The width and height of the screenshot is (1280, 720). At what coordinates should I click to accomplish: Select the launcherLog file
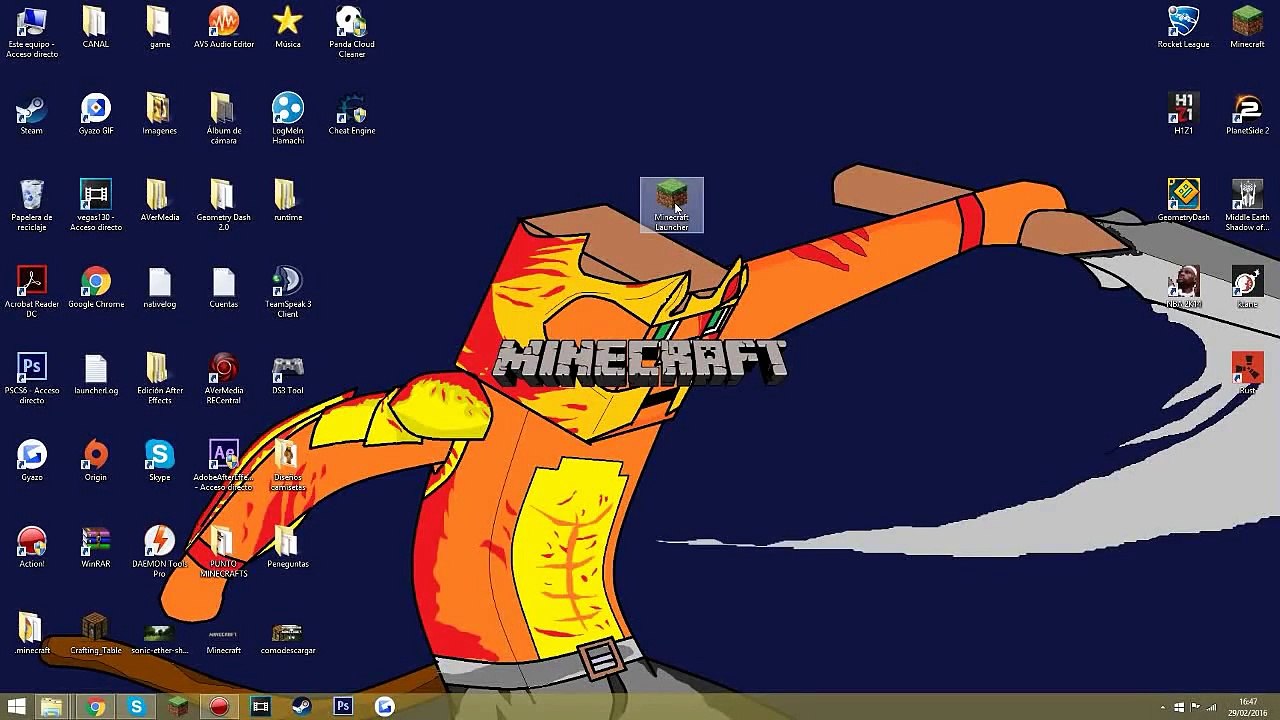[x=95, y=374]
